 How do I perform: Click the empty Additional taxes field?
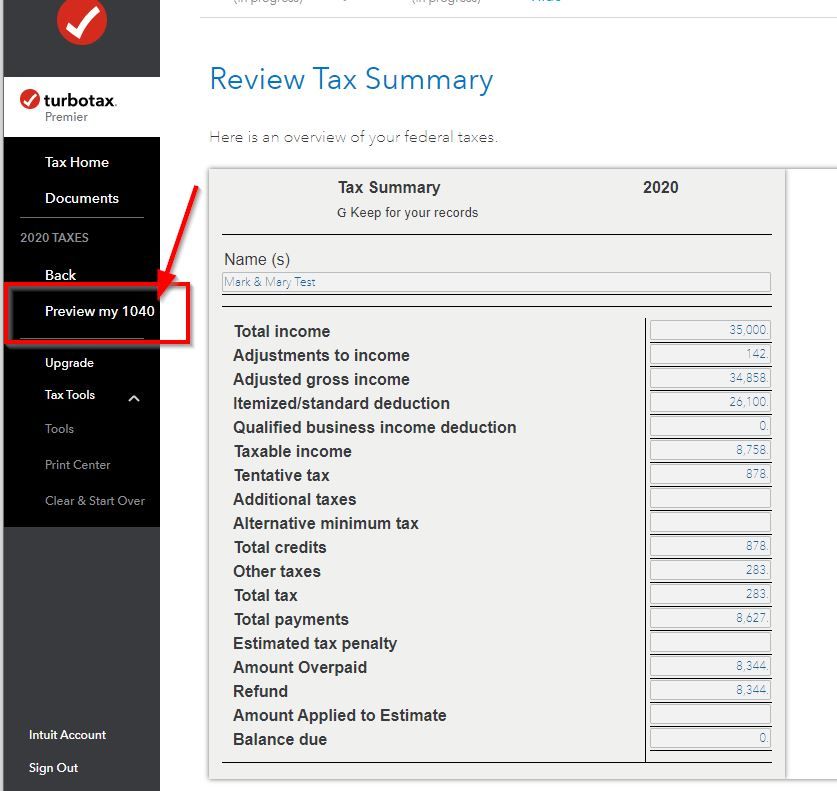point(710,498)
